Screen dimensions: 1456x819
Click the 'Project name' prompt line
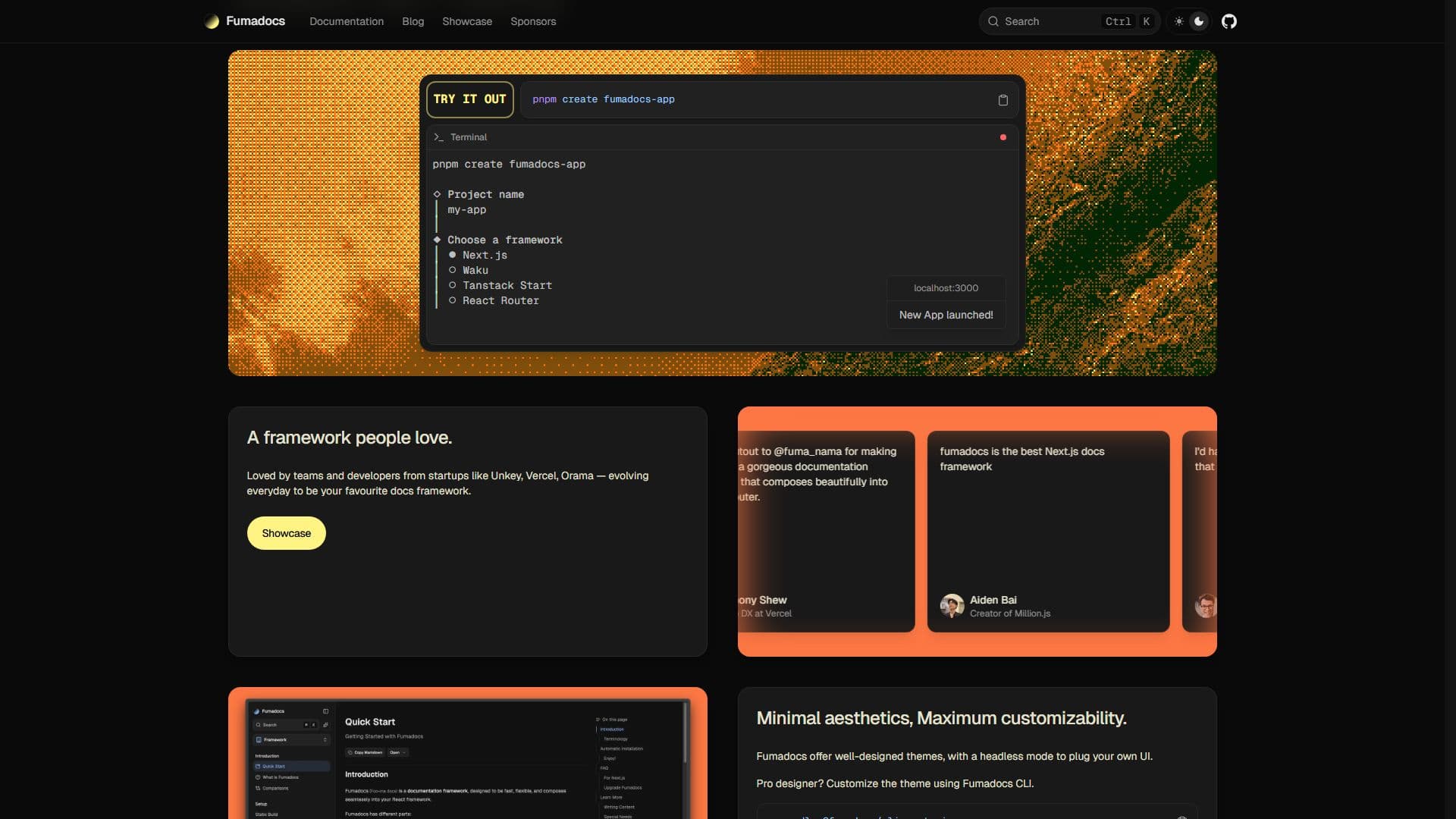pyautogui.click(x=485, y=194)
